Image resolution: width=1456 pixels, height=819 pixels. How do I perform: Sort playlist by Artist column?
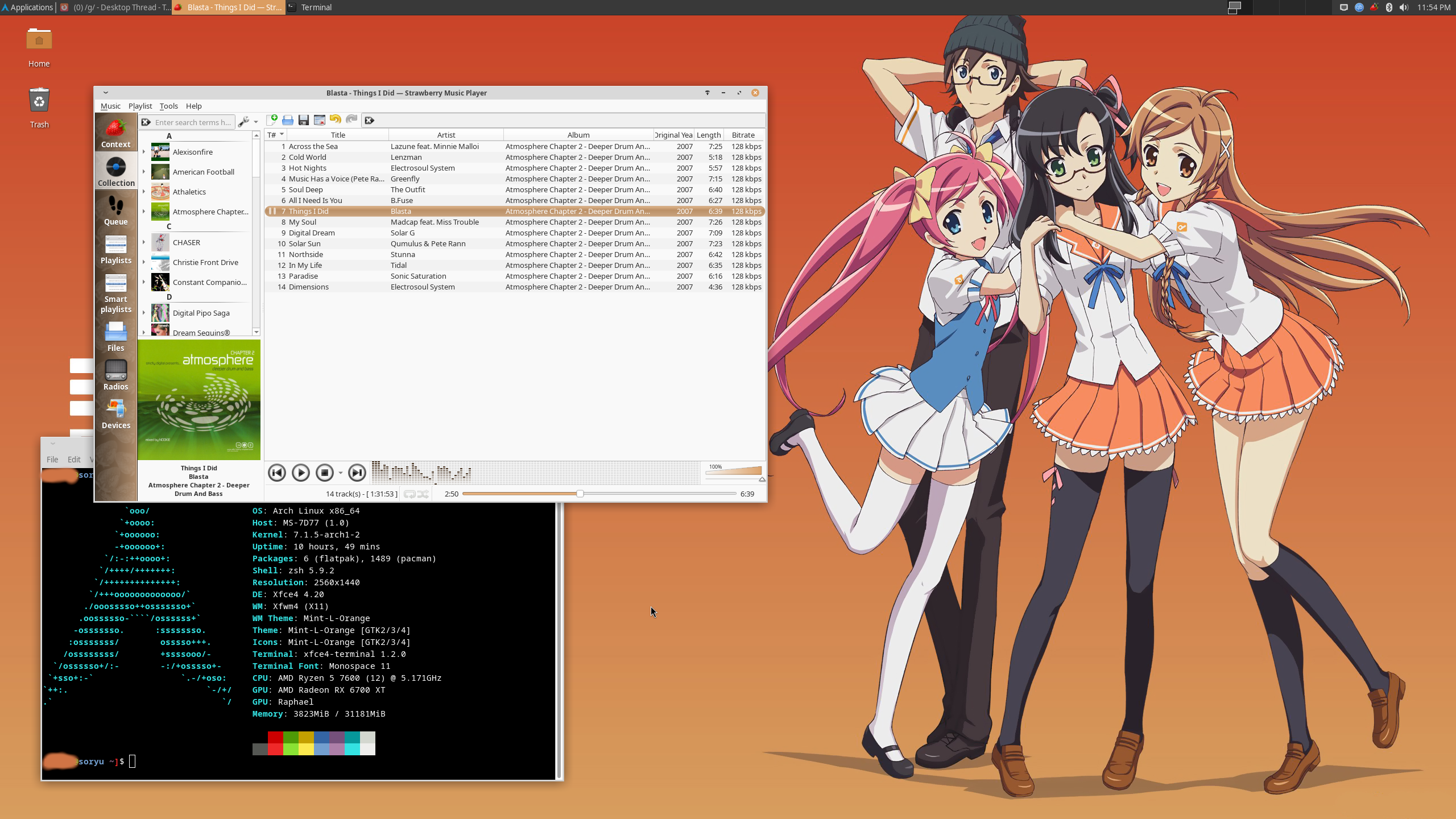pos(446,135)
